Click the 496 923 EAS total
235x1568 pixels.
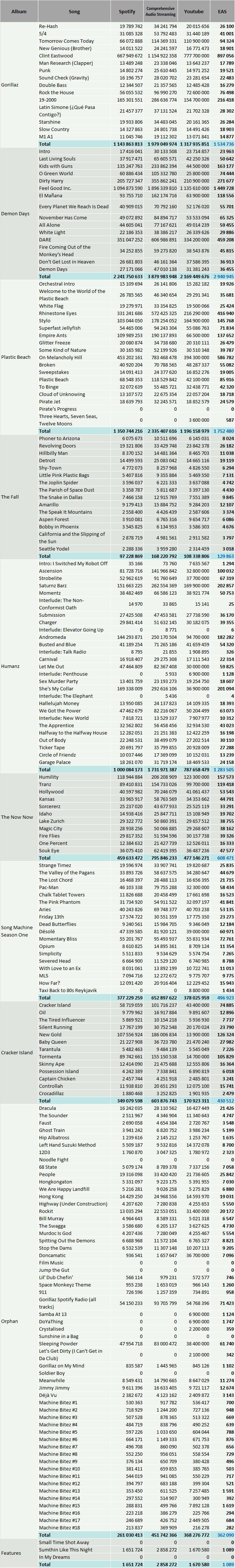225,998
